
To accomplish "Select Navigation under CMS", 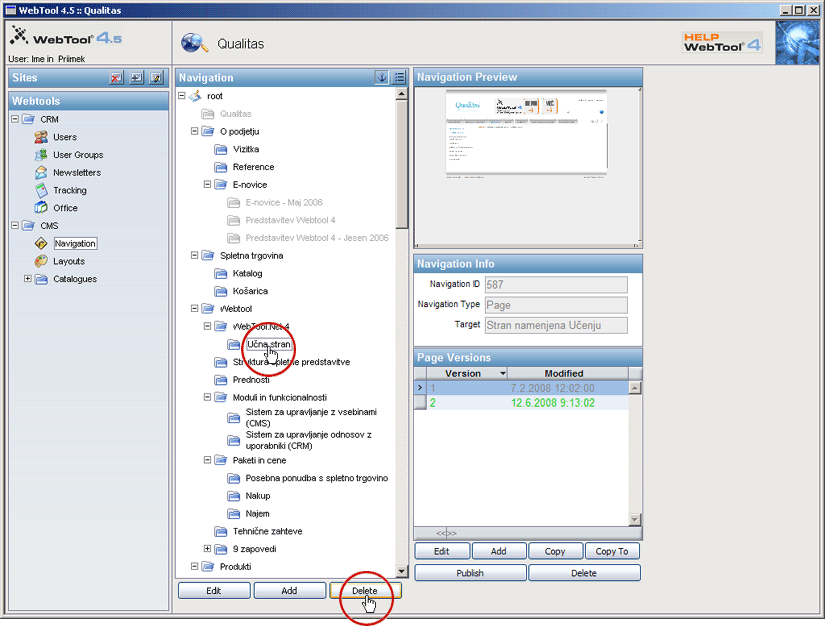I will click(75, 244).
